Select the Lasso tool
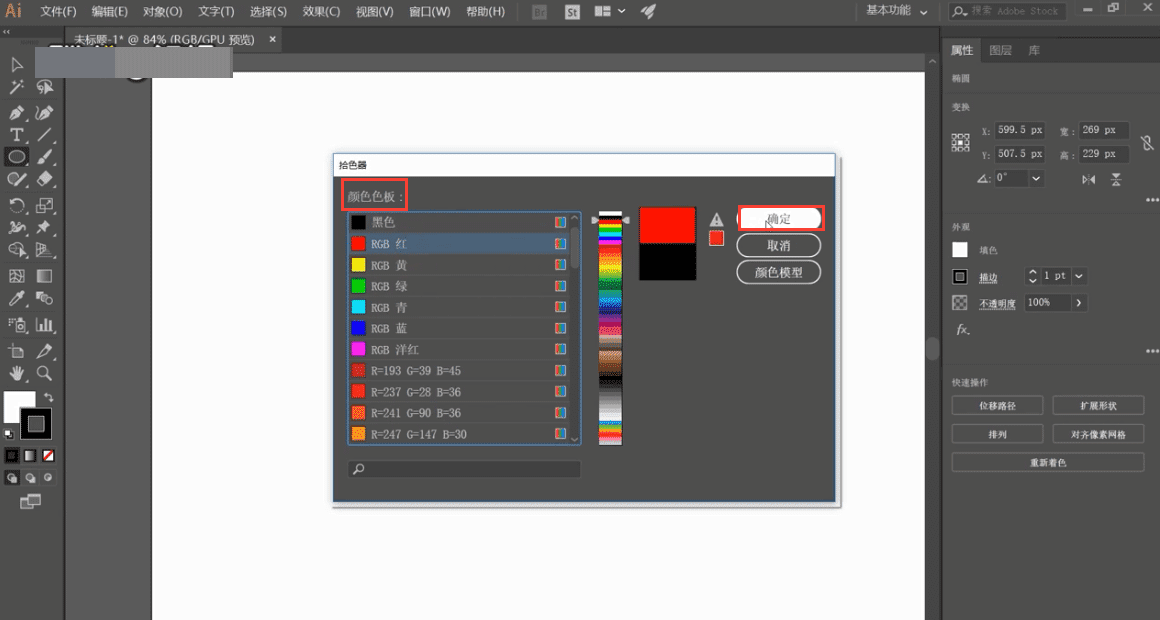 (44, 87)
